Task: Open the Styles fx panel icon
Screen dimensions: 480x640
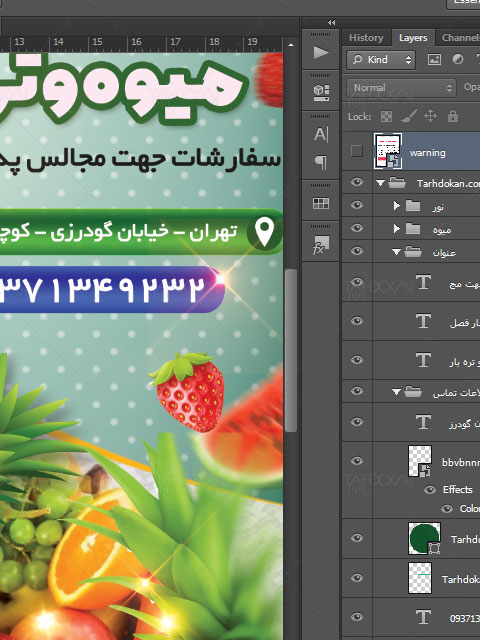Action: coord(321,244)
